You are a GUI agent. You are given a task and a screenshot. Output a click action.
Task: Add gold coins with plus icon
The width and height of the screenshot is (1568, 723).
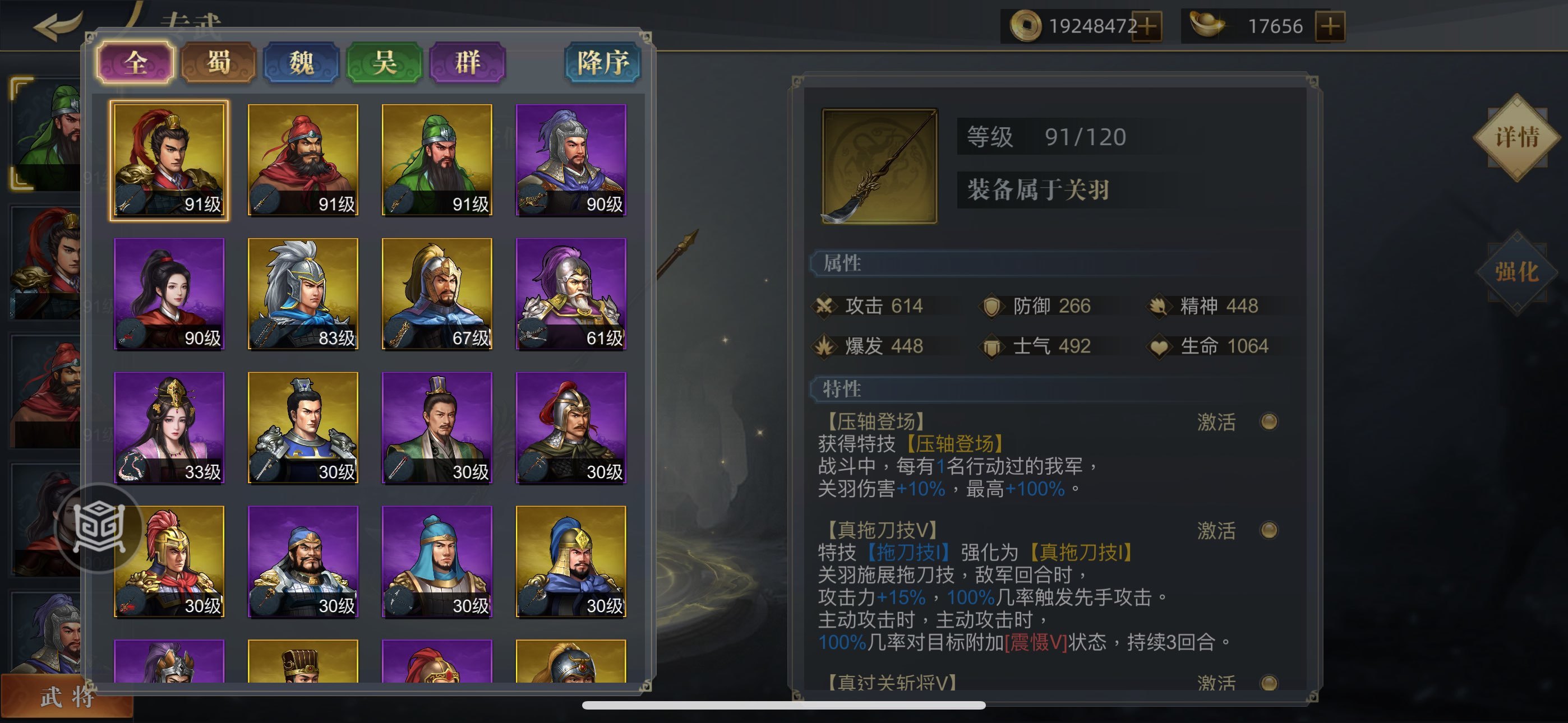coord(1147,27)
